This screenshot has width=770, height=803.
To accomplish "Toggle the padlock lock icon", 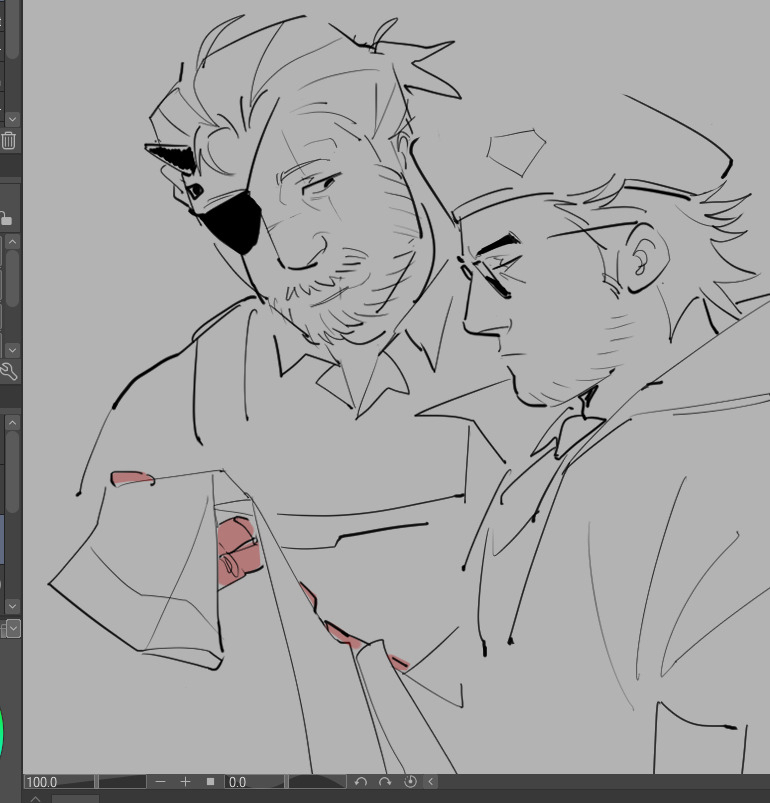I will tap(5, 217).
